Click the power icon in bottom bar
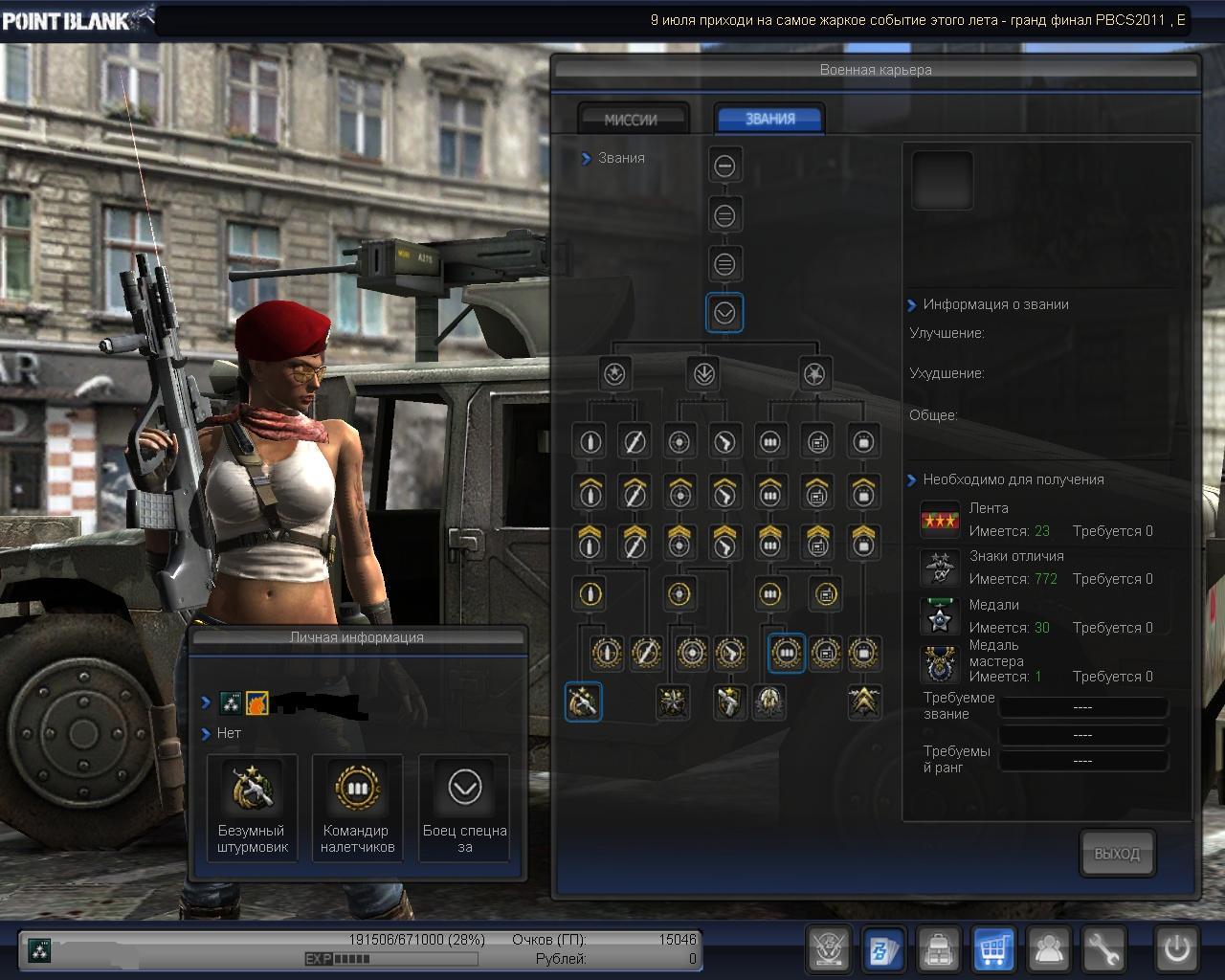Viewport: 1225px width, 980px height. pyautogui.click(x=1176, y=949)
